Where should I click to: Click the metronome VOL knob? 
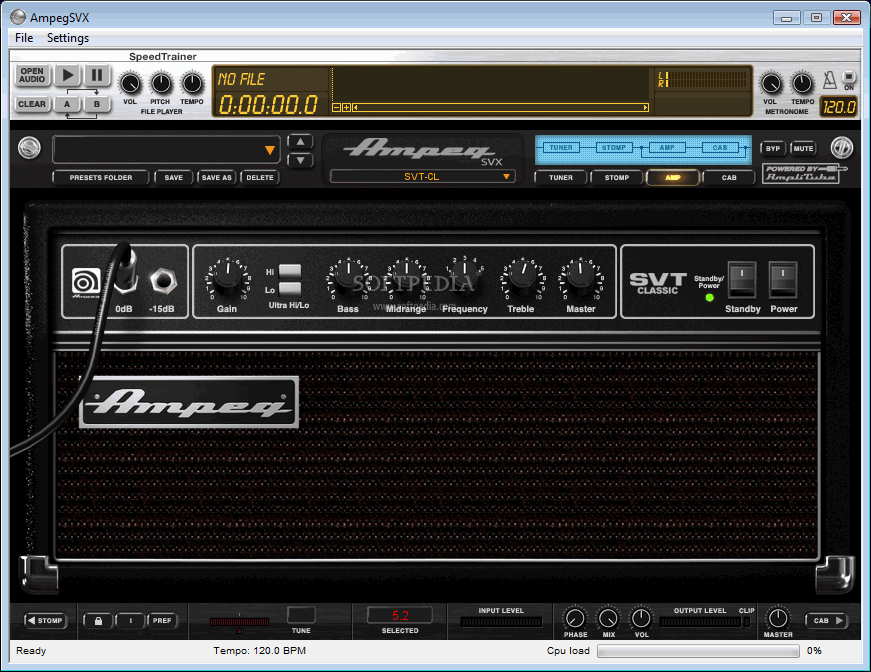770,84
